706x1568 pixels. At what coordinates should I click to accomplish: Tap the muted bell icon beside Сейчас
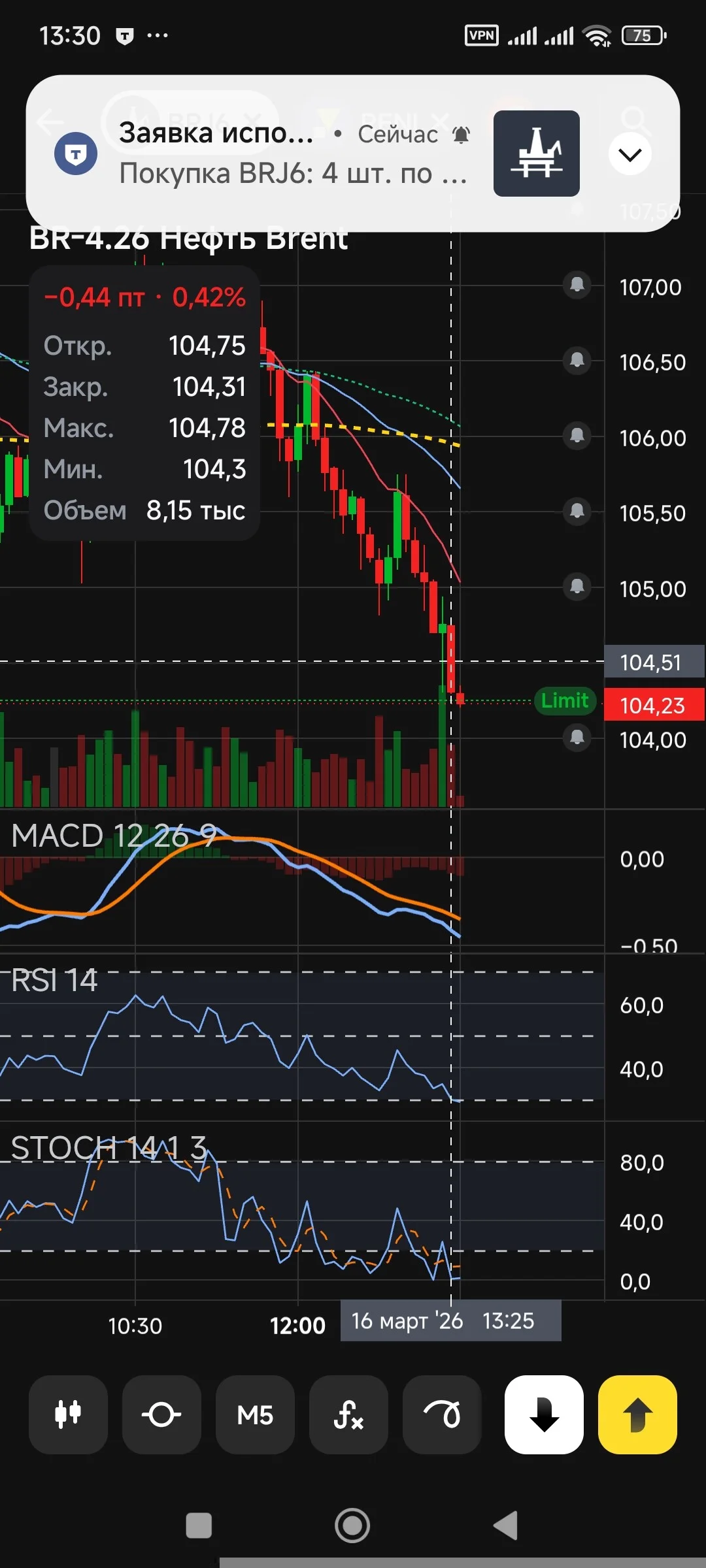coord(462,135)
